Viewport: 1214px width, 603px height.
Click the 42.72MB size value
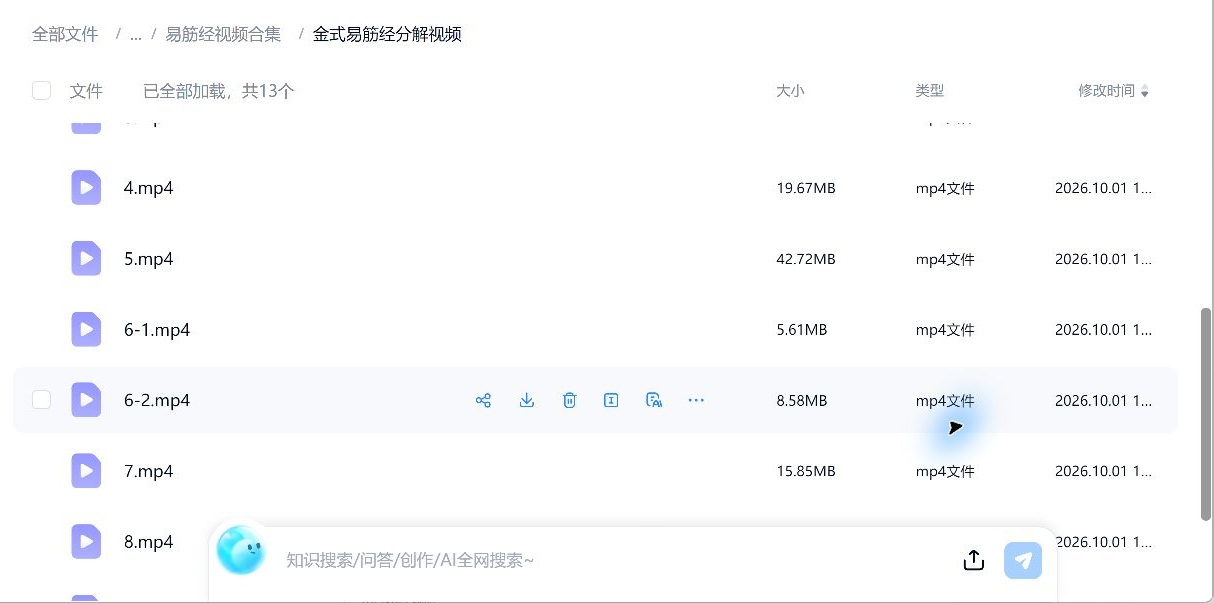pos(806,259)
